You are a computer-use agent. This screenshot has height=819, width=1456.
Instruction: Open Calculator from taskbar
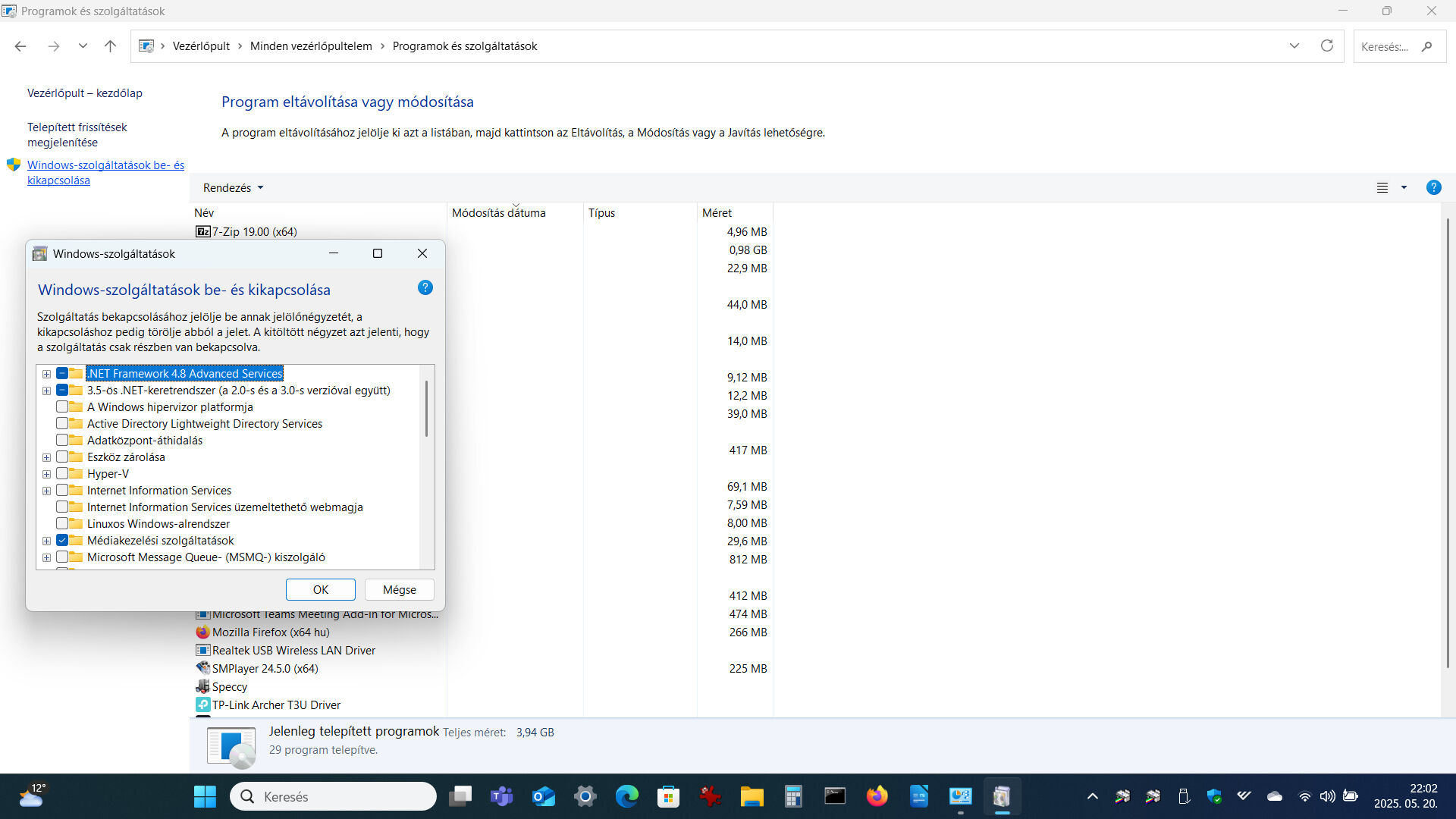(793, 796)
